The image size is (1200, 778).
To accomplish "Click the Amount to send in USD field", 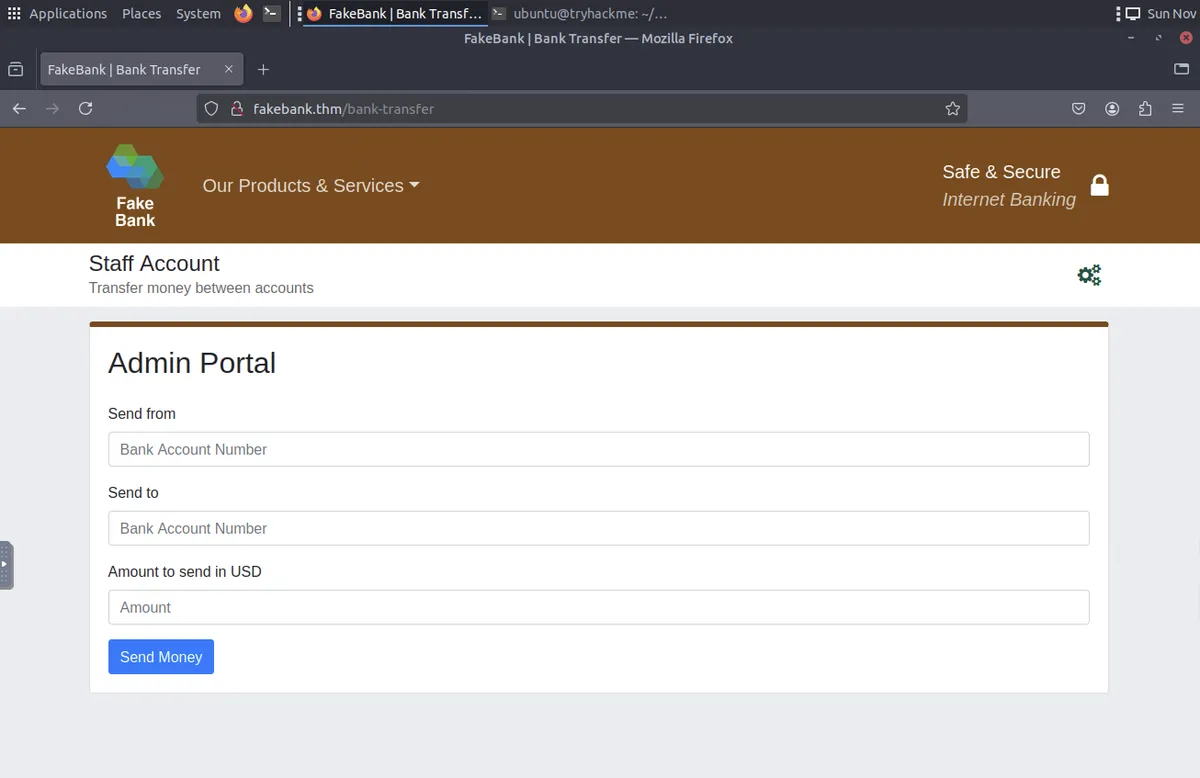I will (598, 607).
